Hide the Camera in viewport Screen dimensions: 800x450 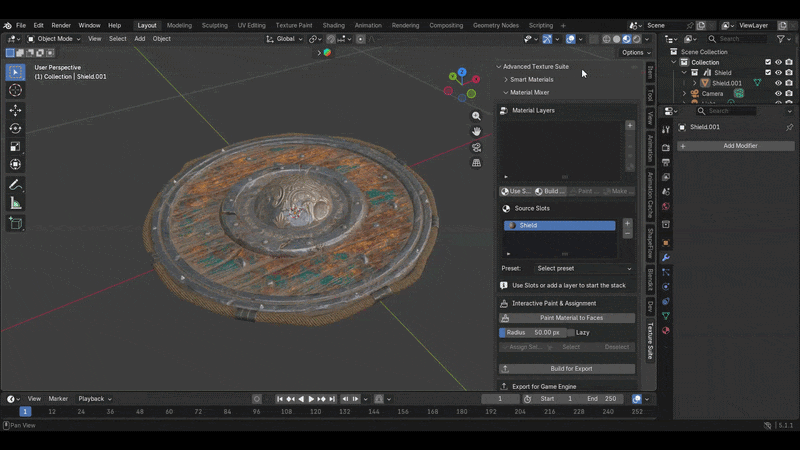click(779, 94)
